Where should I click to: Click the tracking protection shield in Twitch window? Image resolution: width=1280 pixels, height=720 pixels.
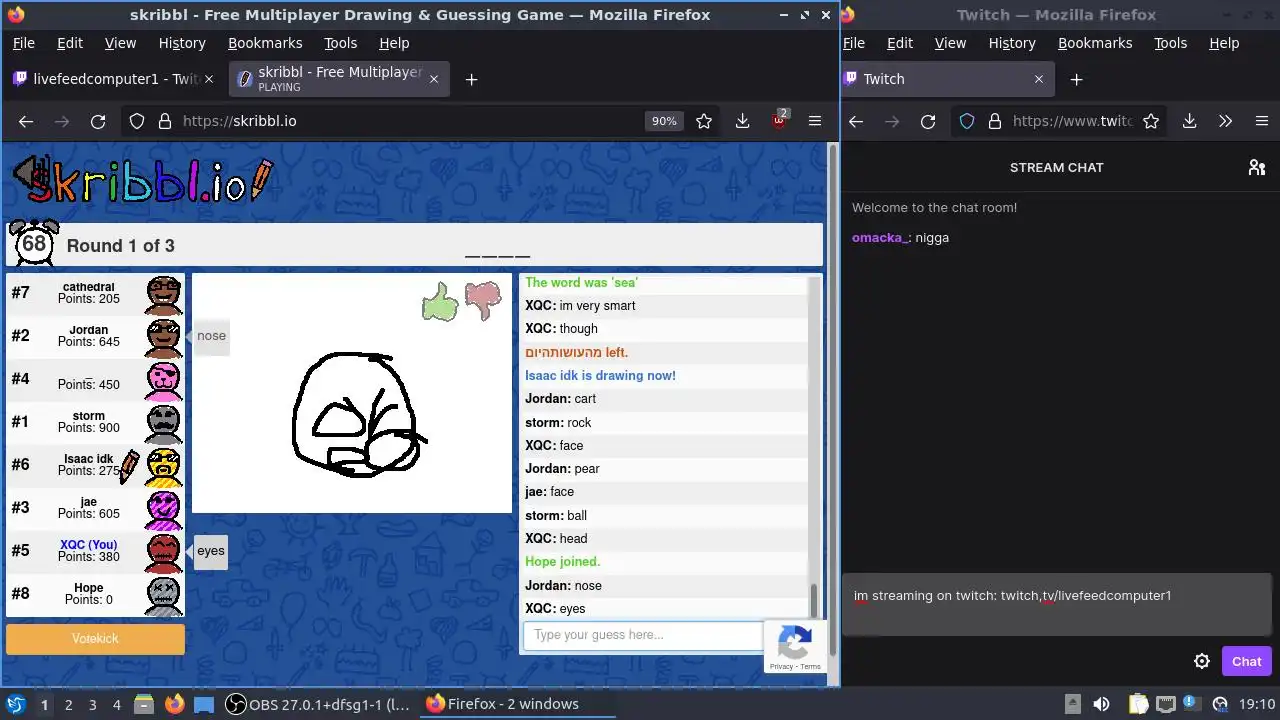pyautogui.click(x=967, y=121)
